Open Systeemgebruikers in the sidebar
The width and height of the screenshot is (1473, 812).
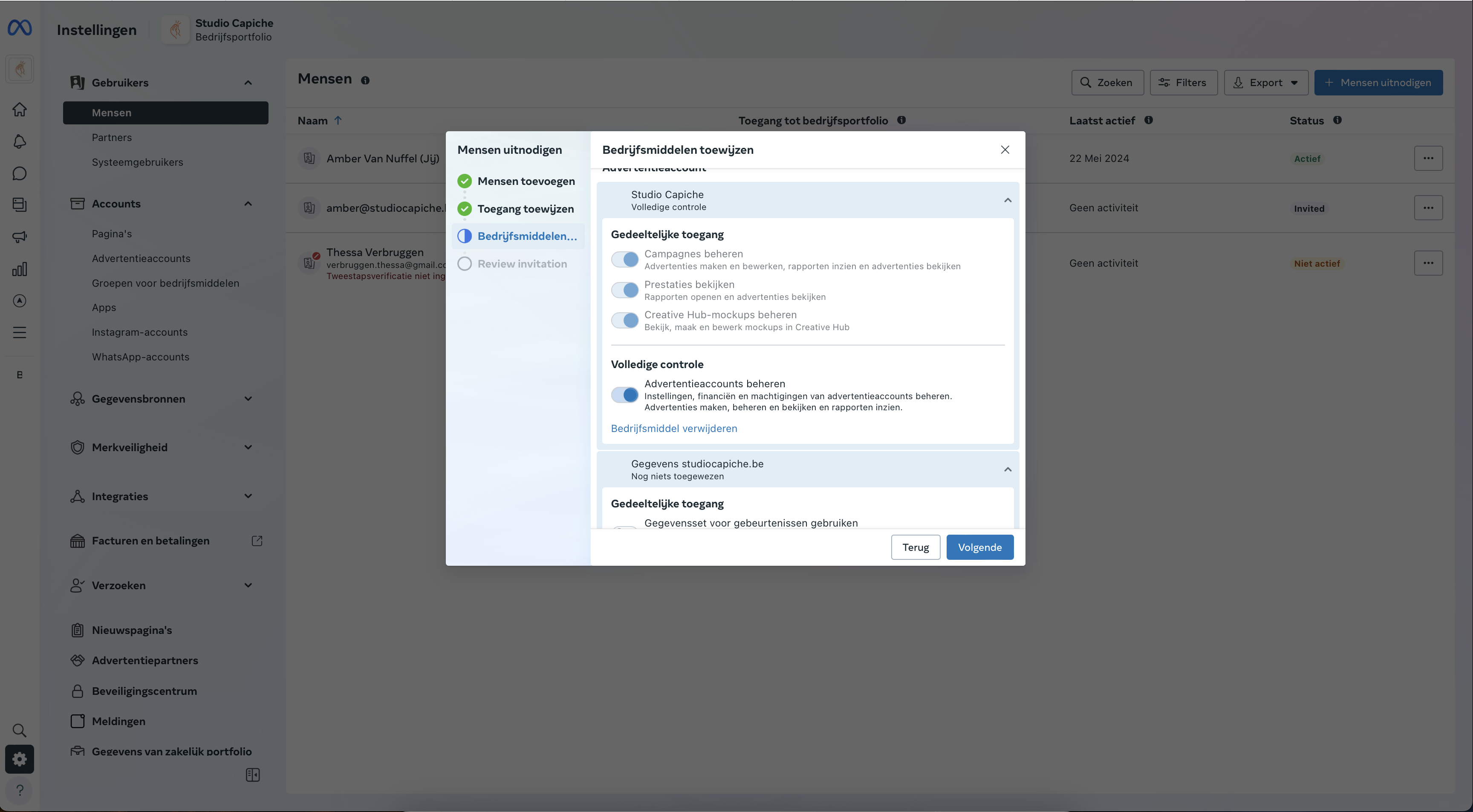click(137, 162)
